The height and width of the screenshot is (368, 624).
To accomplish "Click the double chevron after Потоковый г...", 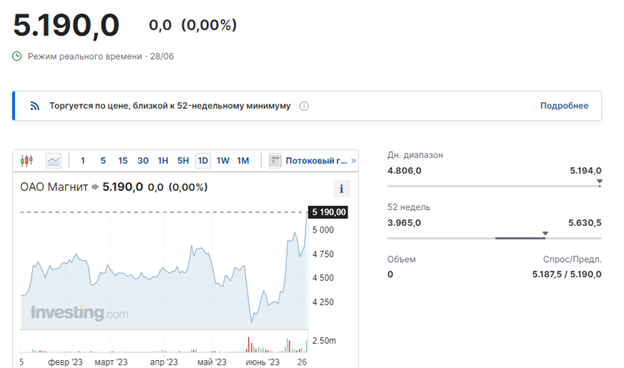I will click(x=354, y=161).
